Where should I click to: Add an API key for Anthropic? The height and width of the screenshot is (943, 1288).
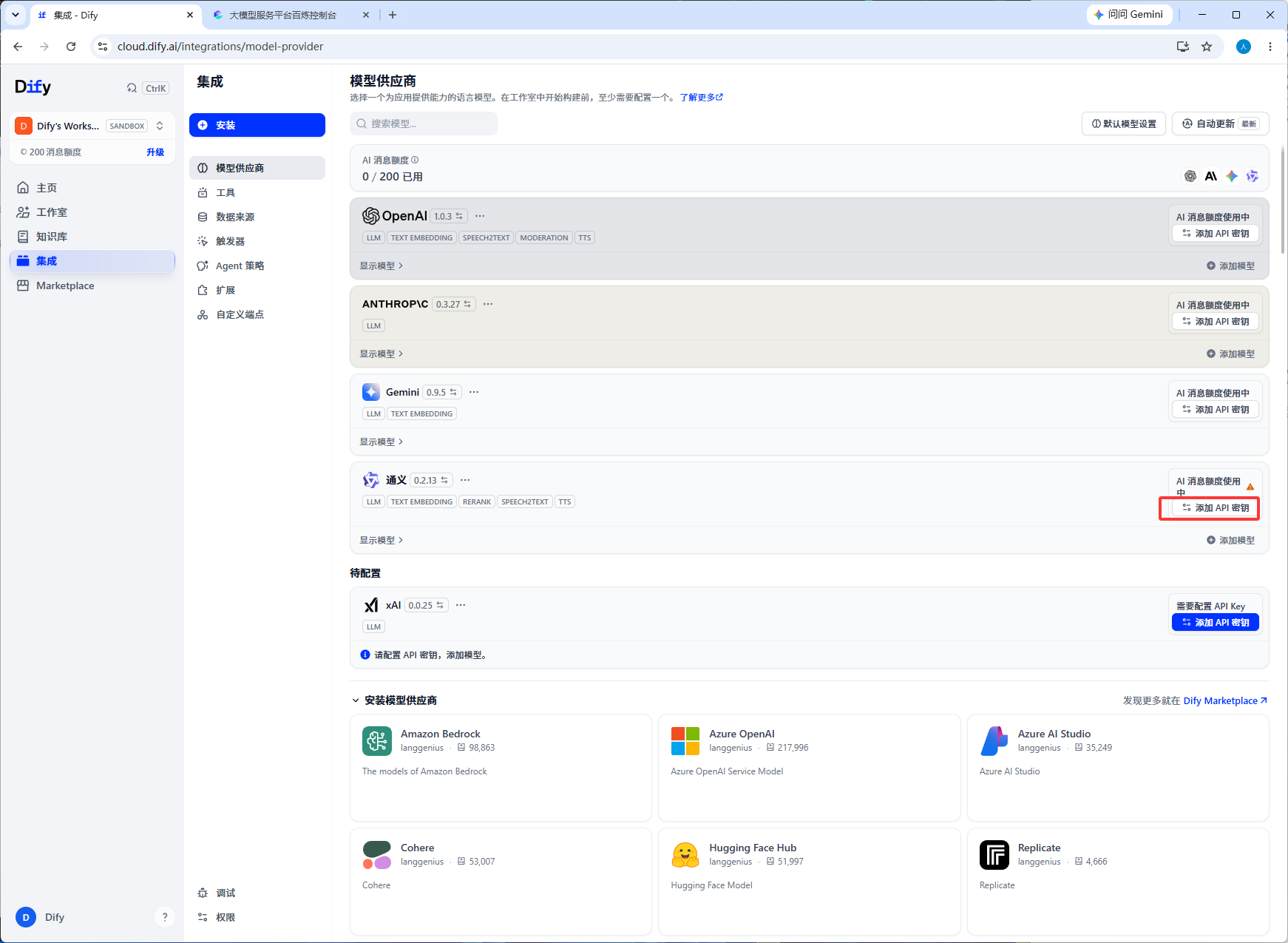[1216, 322]
